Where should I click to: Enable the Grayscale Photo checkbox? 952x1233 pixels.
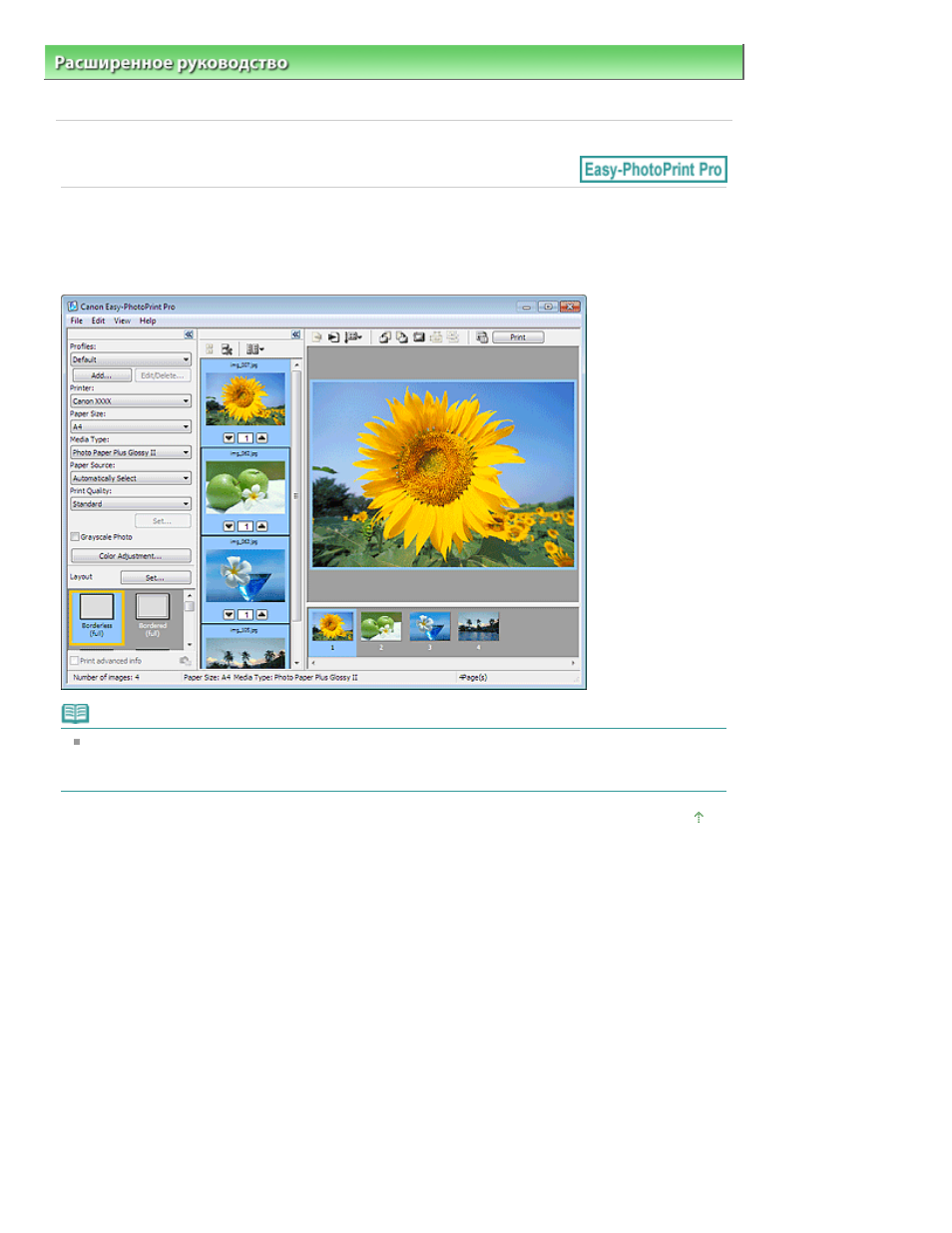75,537
